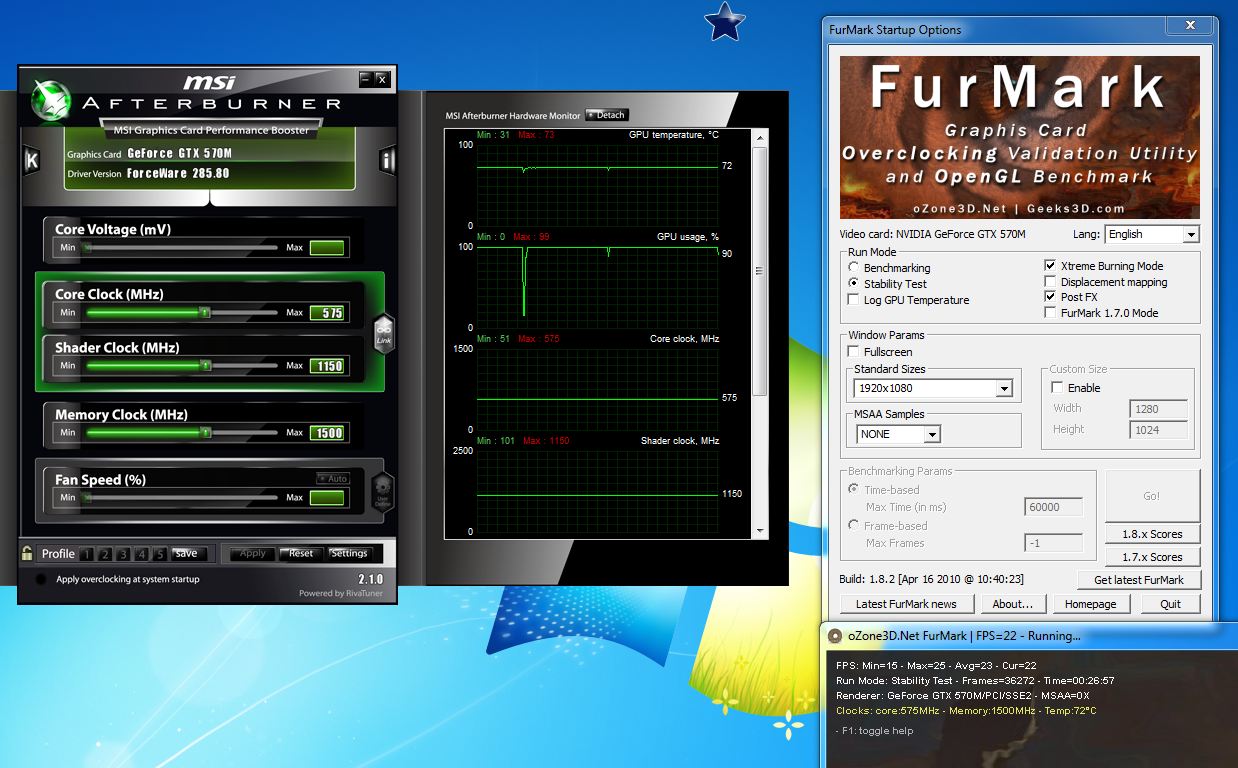Uncheck Xtreme Burning Mode
This screenshot has height=768, width=1238.
coord(1050,266)
